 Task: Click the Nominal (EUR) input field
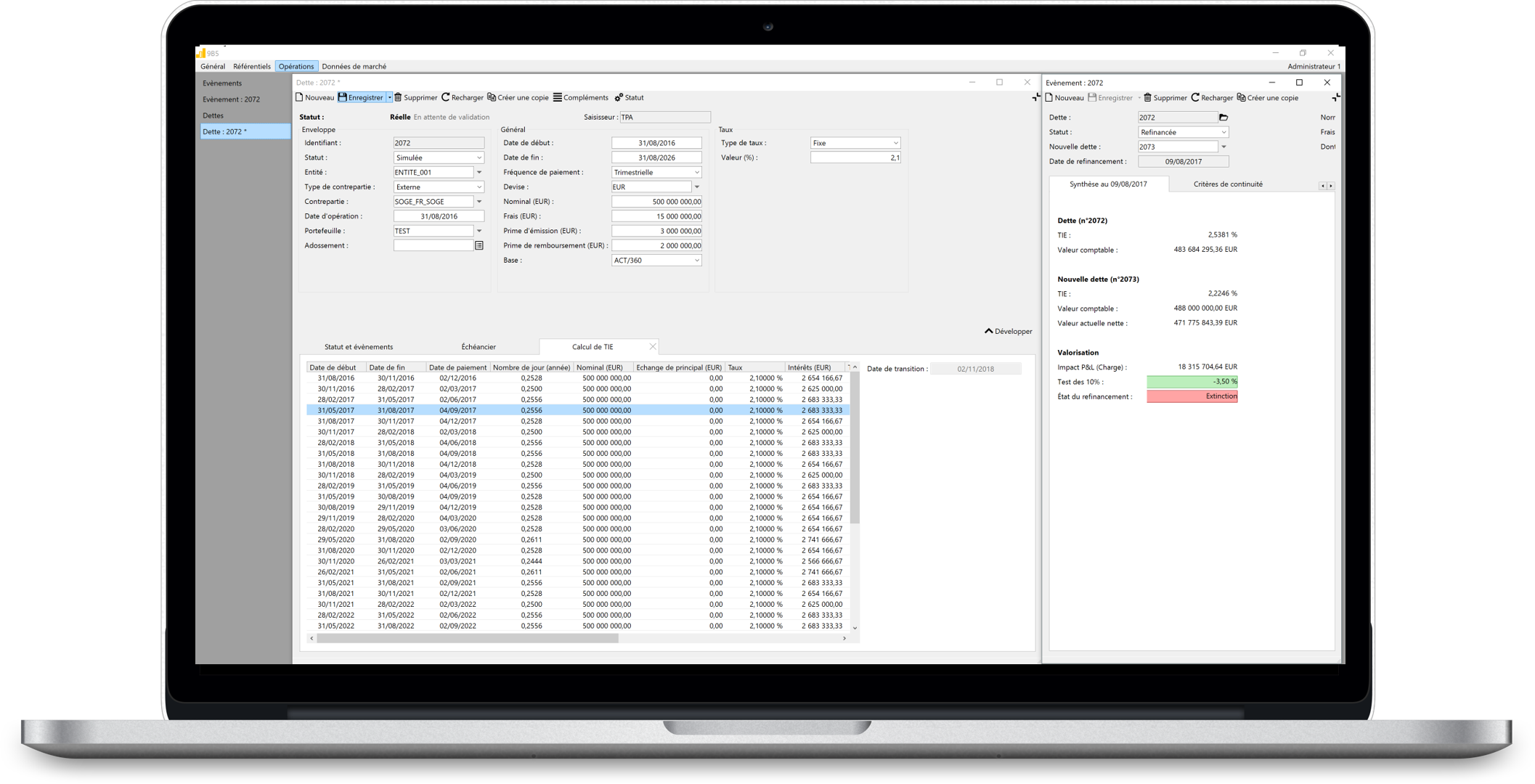656,202
